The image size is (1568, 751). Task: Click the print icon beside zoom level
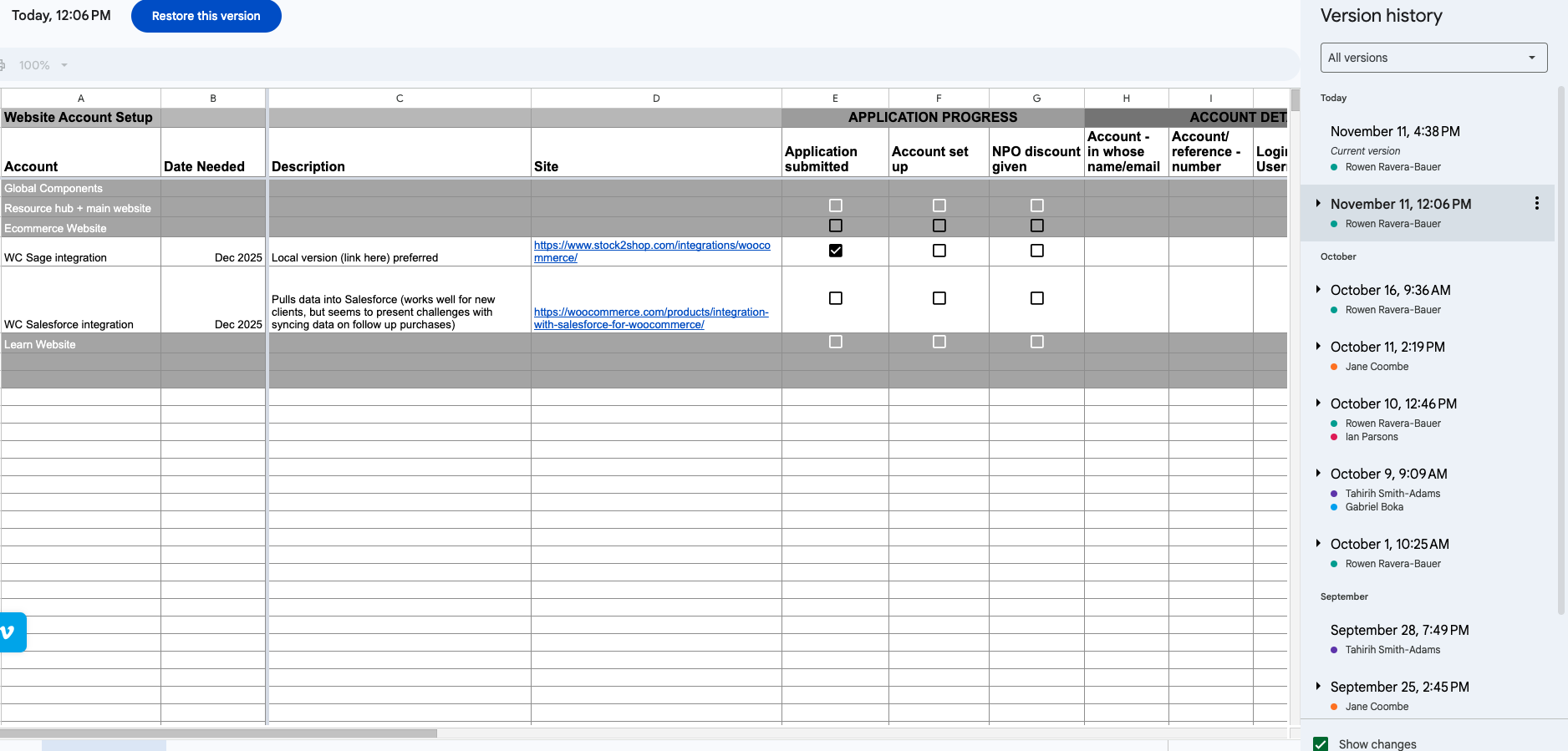point(3,65)
